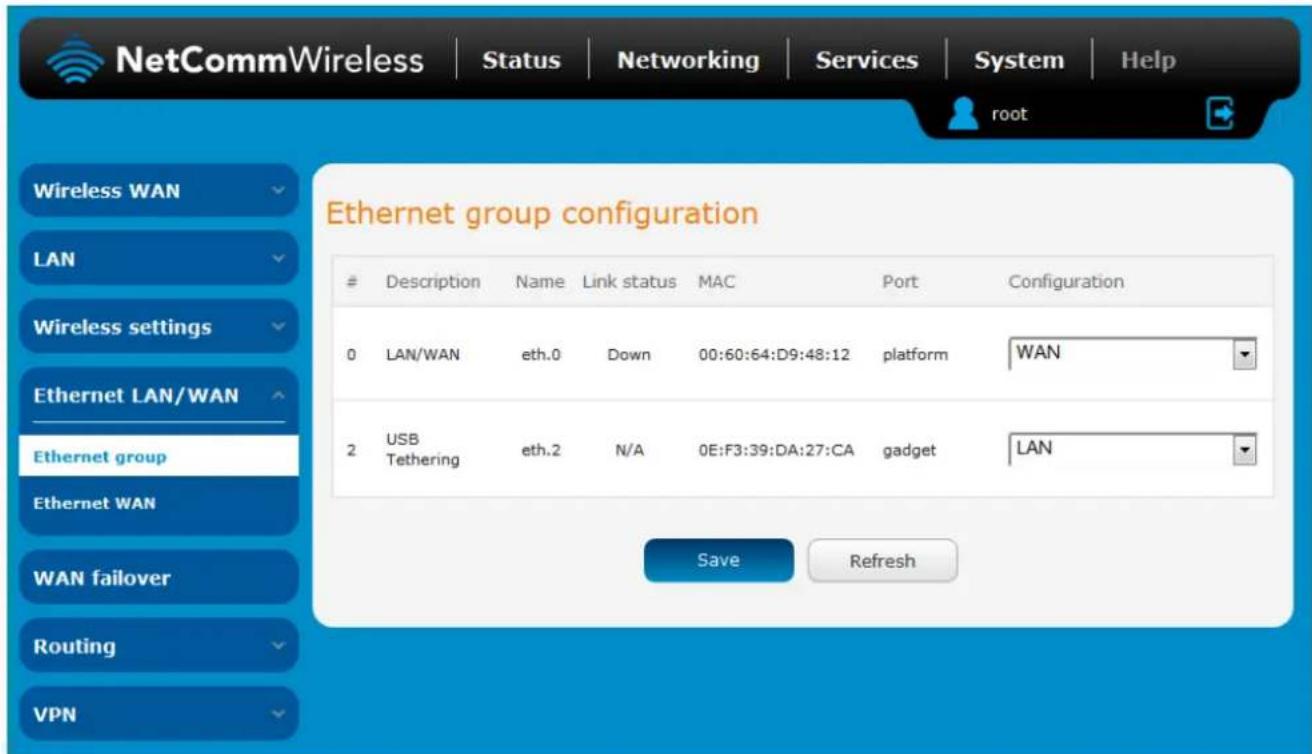Click the Description column header
Image resolution: width=1312 pixels, height=754 pixels.
[x=433, y=282]
